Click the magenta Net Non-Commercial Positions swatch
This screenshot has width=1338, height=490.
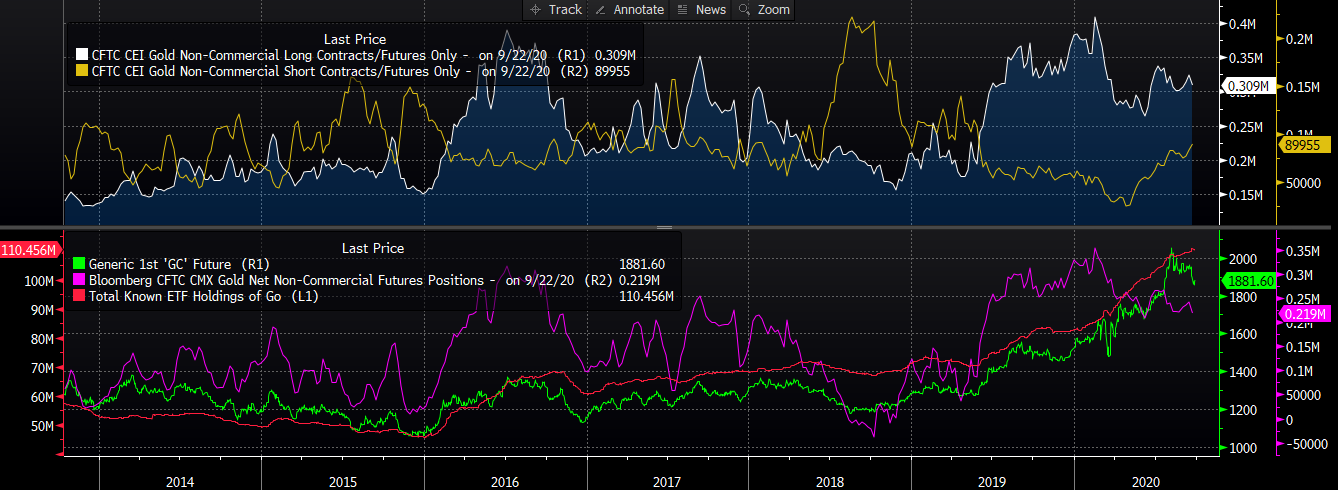tap(81, 281)
